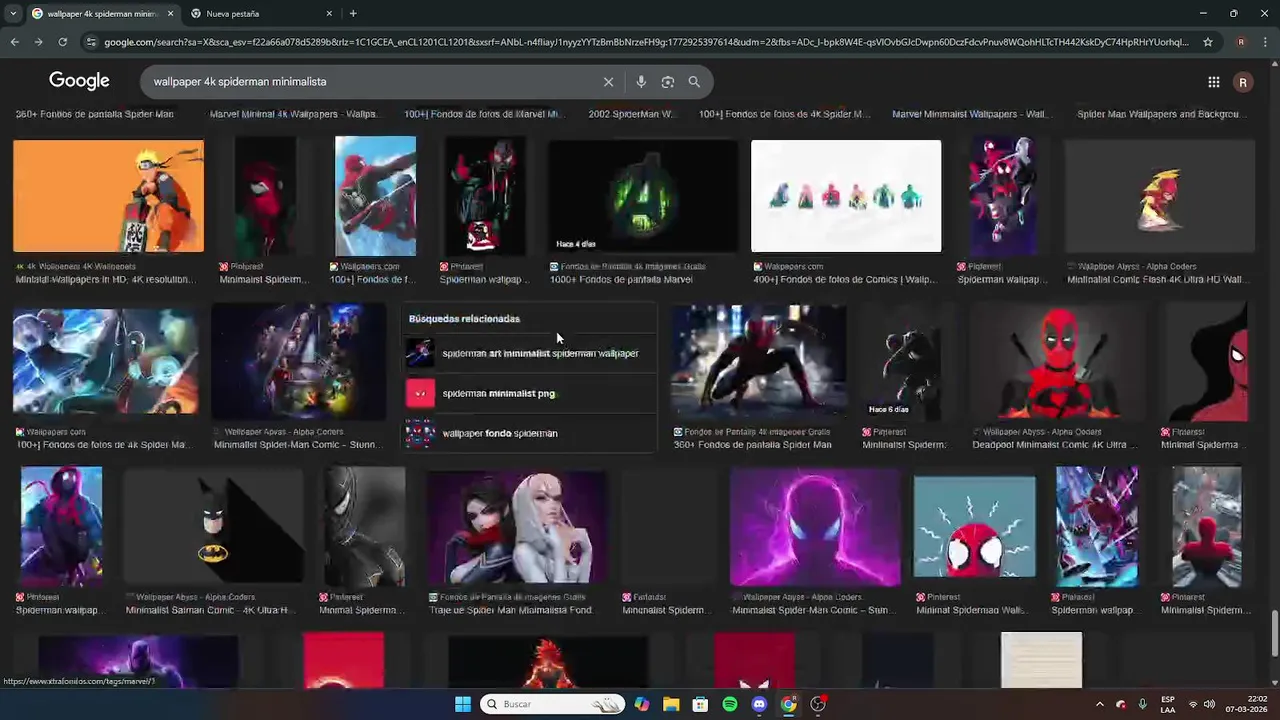Open Spotify from the taskbar

click(730, 704)
